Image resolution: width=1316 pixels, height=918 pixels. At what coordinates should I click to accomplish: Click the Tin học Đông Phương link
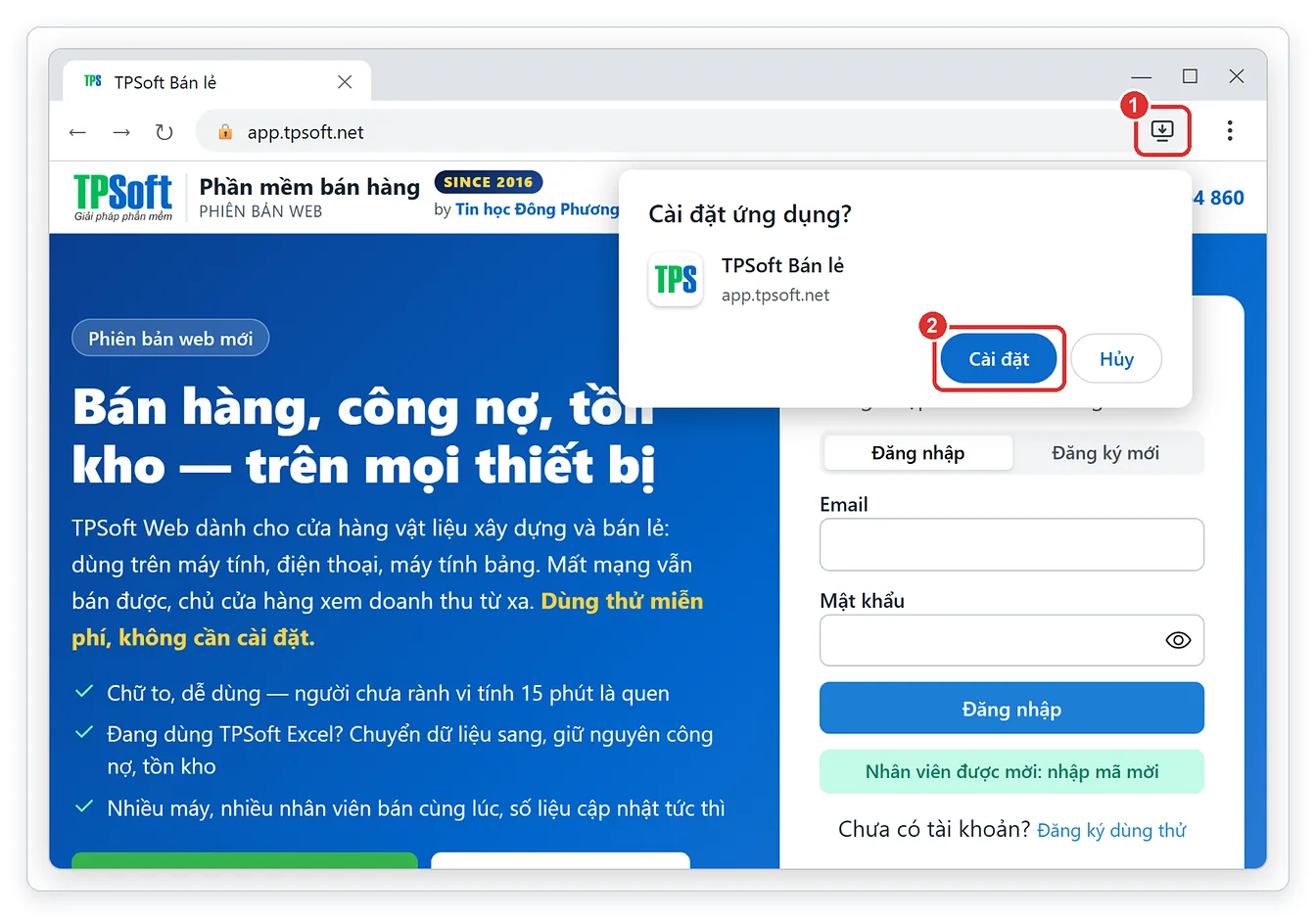538,209
